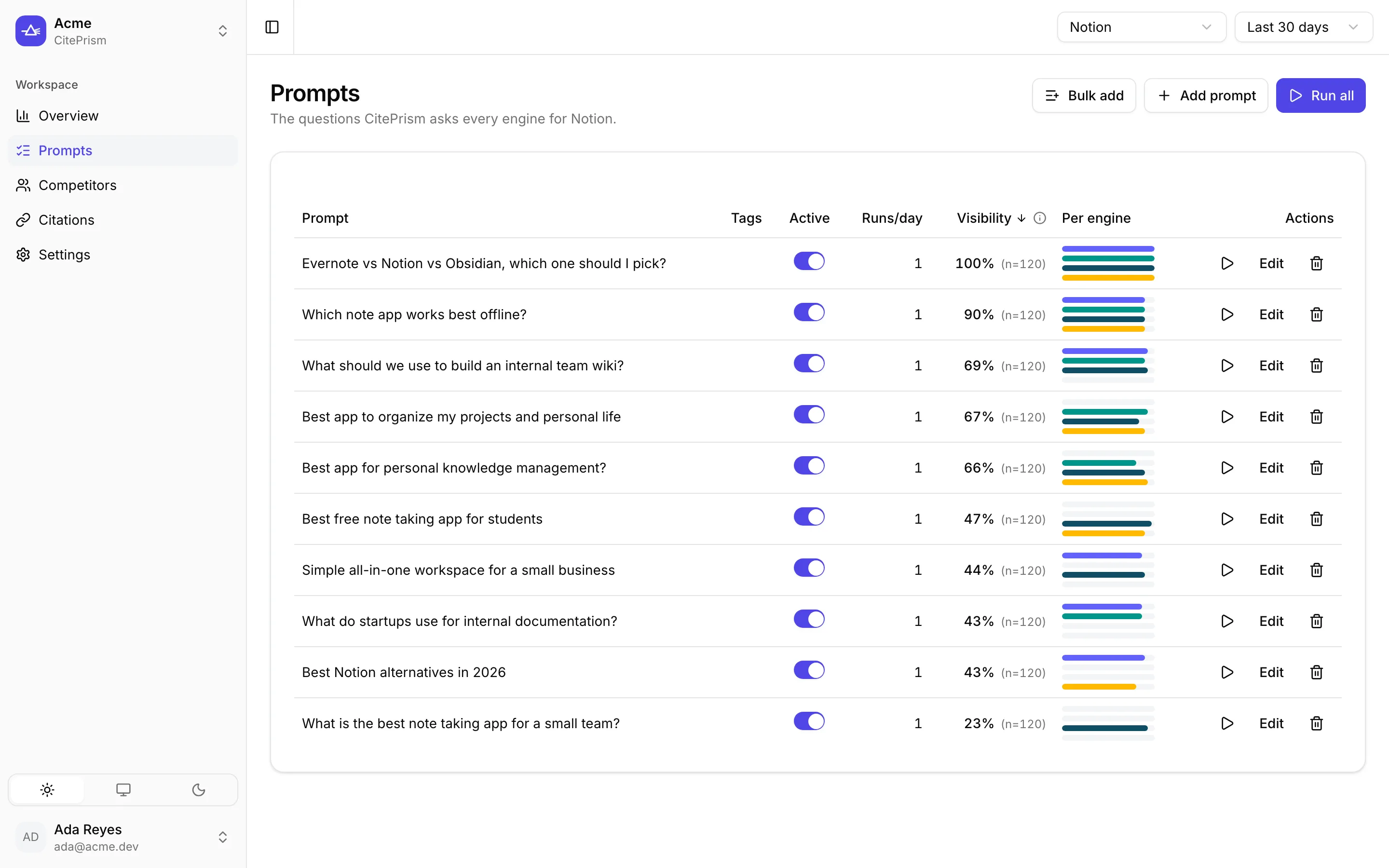Viewport: 1389px width, 868px height.
Task: Click the Runs/day column header
Action: point(891,218)
